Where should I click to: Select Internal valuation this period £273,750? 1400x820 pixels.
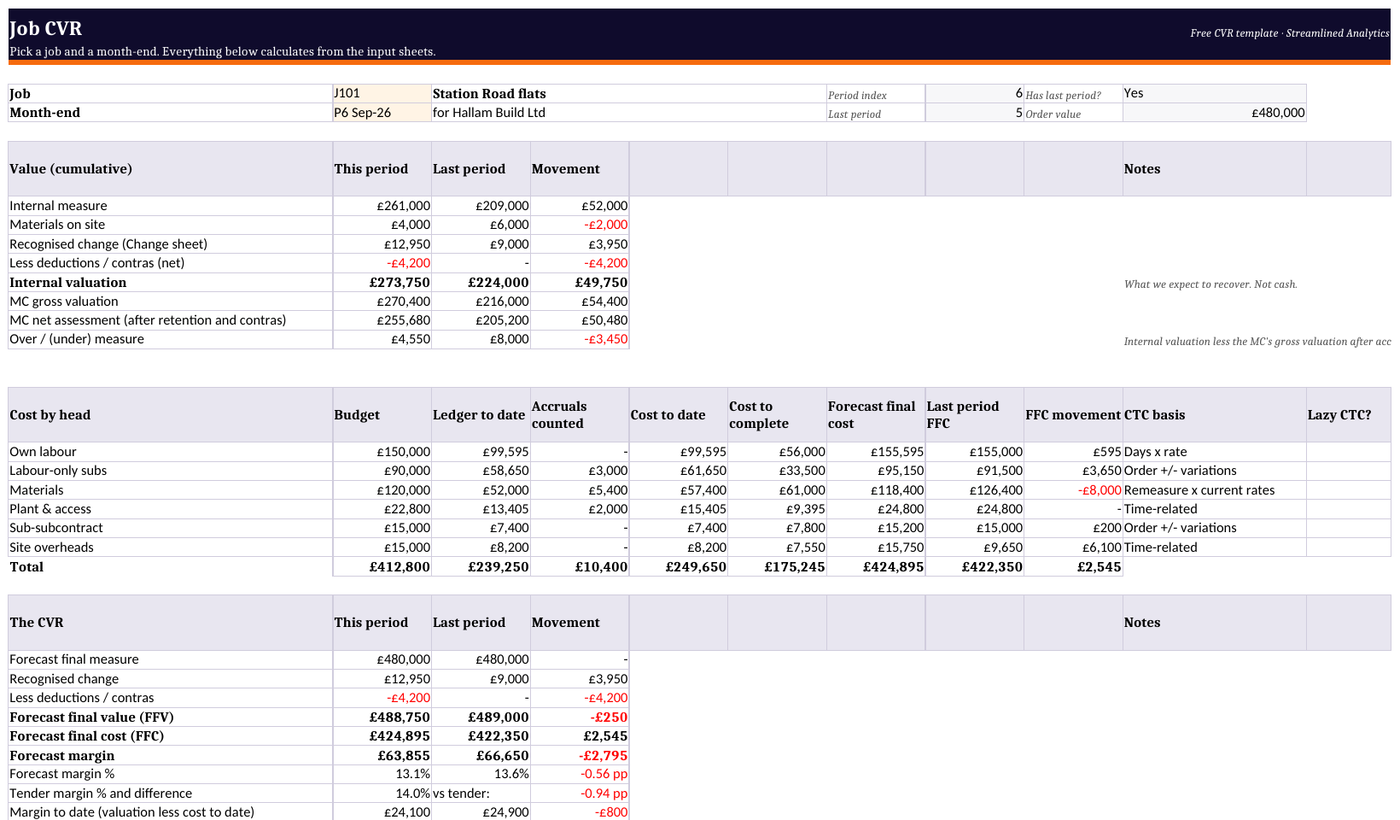tap(381, 282)
